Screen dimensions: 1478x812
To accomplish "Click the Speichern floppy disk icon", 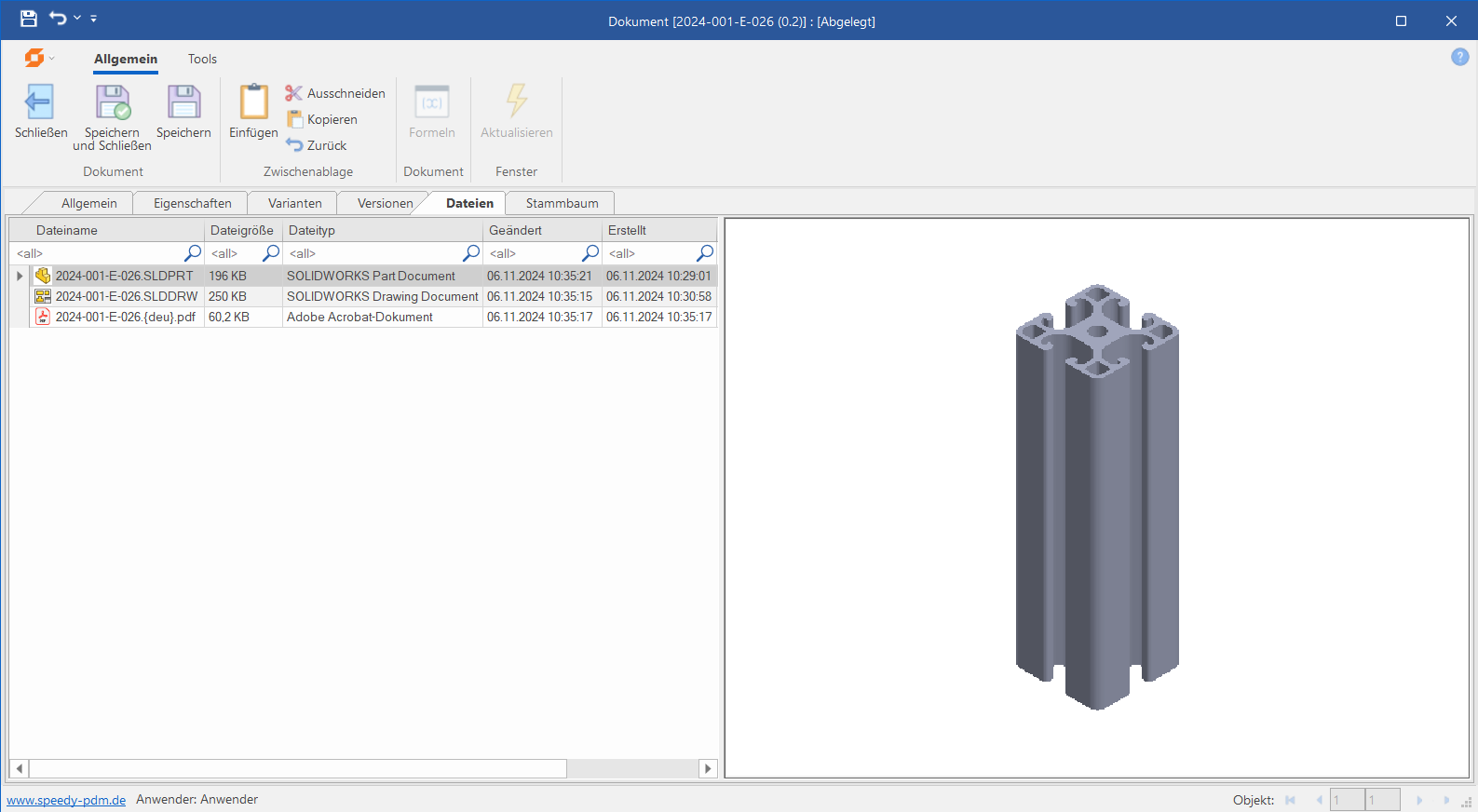I will (x=183, y=101).
